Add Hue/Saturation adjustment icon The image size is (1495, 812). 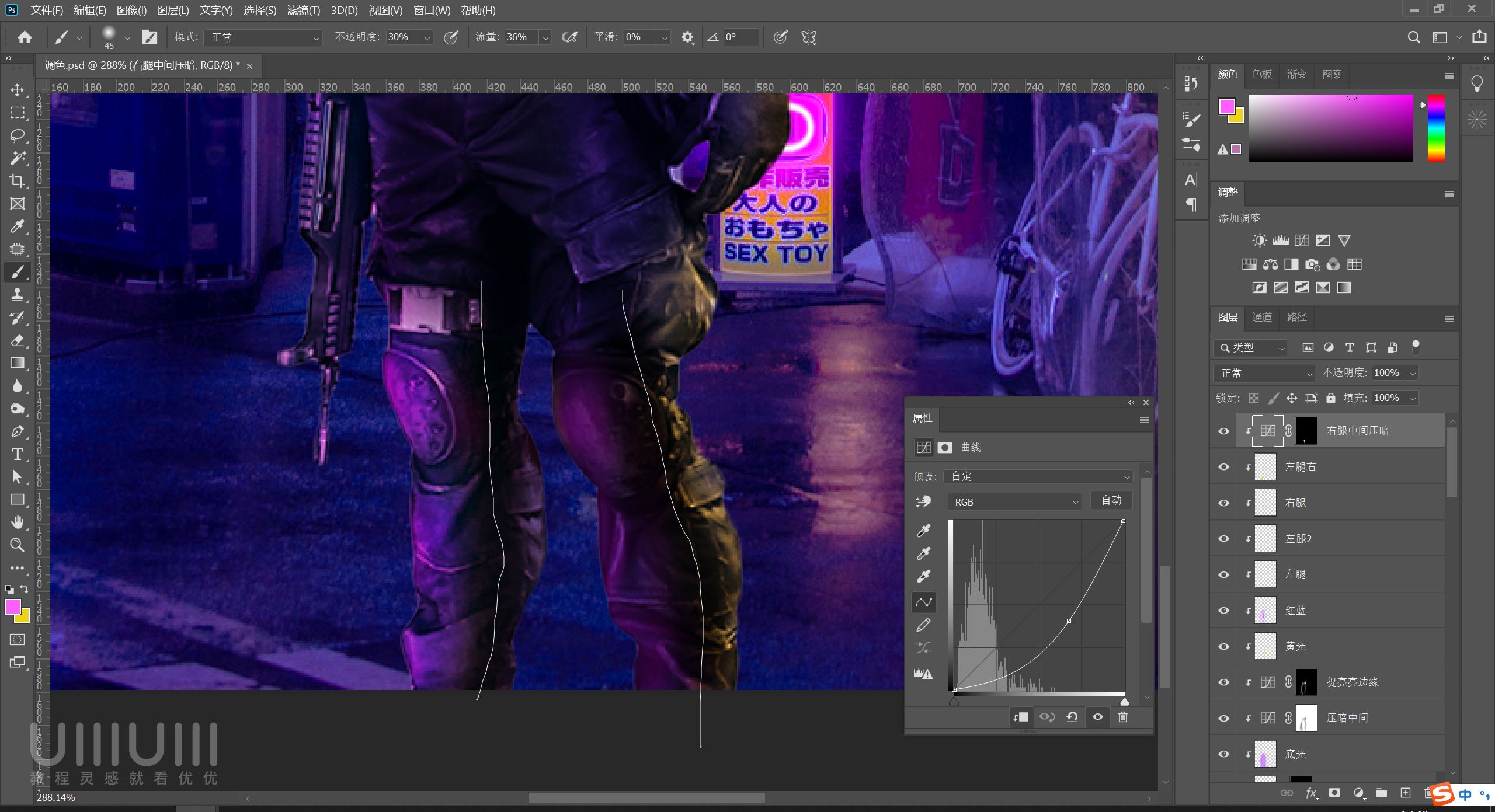[x=1249, y=264]
